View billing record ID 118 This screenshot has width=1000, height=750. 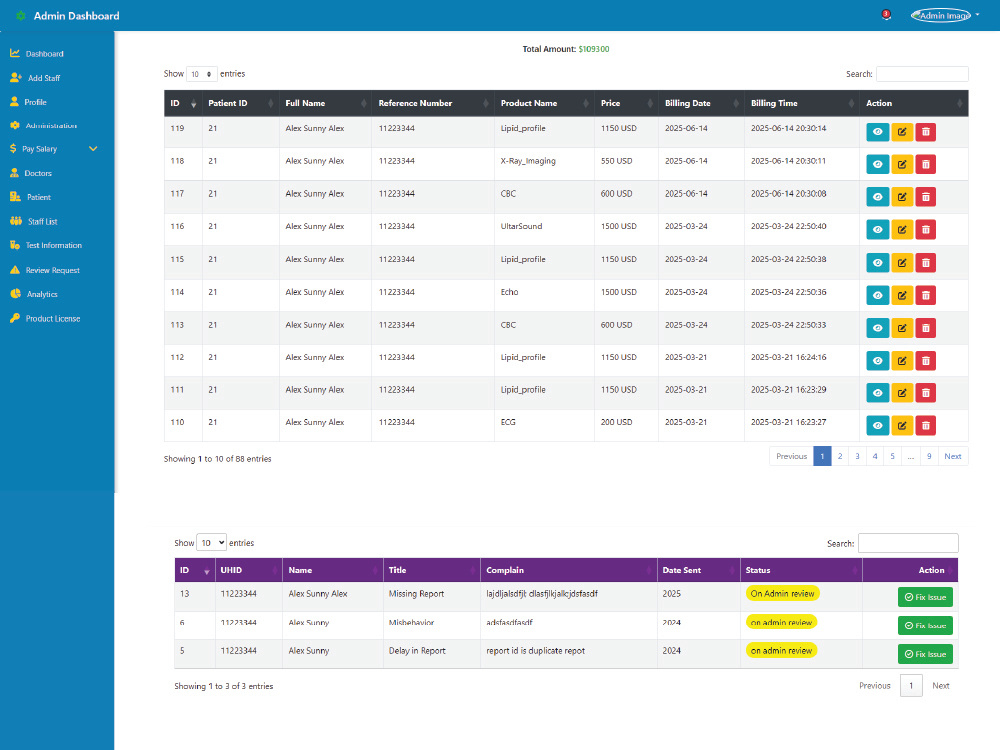(x=878, y=165)
